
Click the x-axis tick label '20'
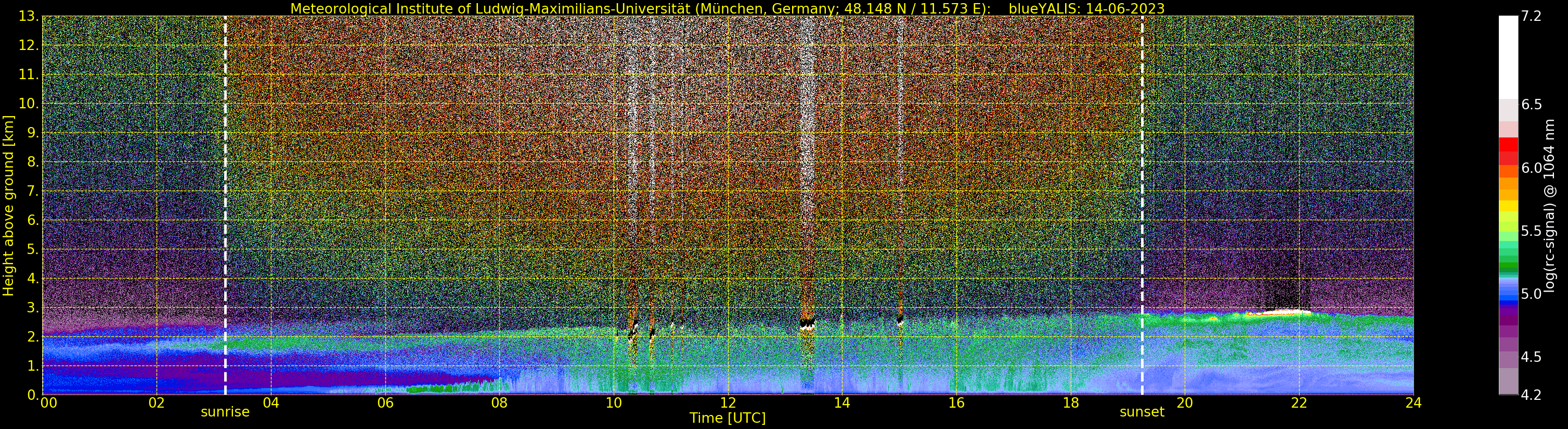[1185, 403]
